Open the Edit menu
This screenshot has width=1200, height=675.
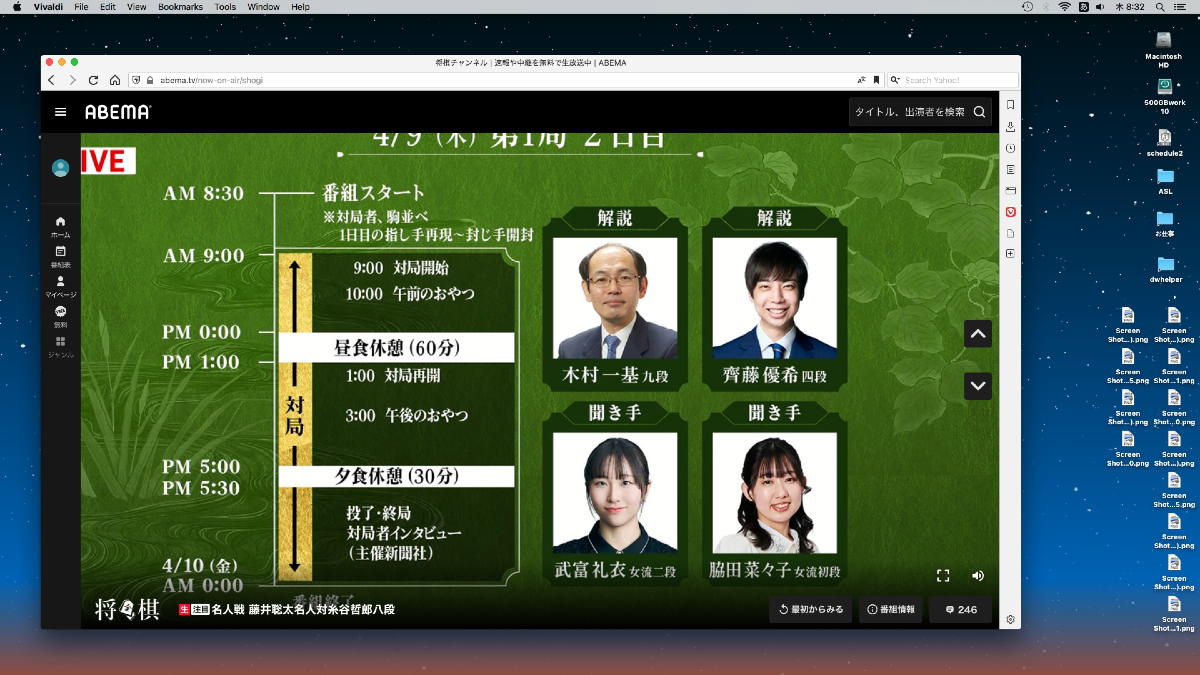108,7
